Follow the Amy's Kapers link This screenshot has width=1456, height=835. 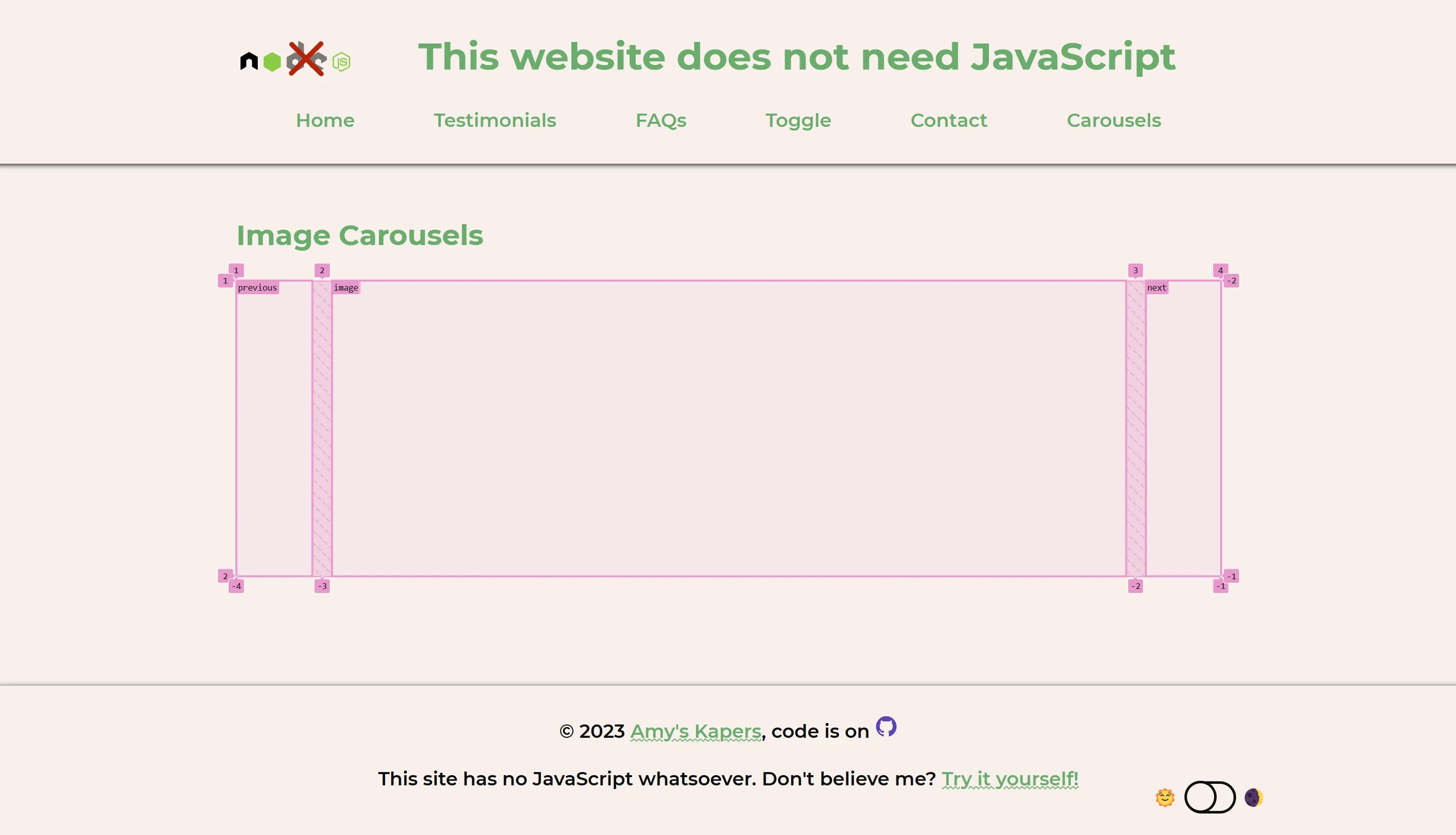696,731
